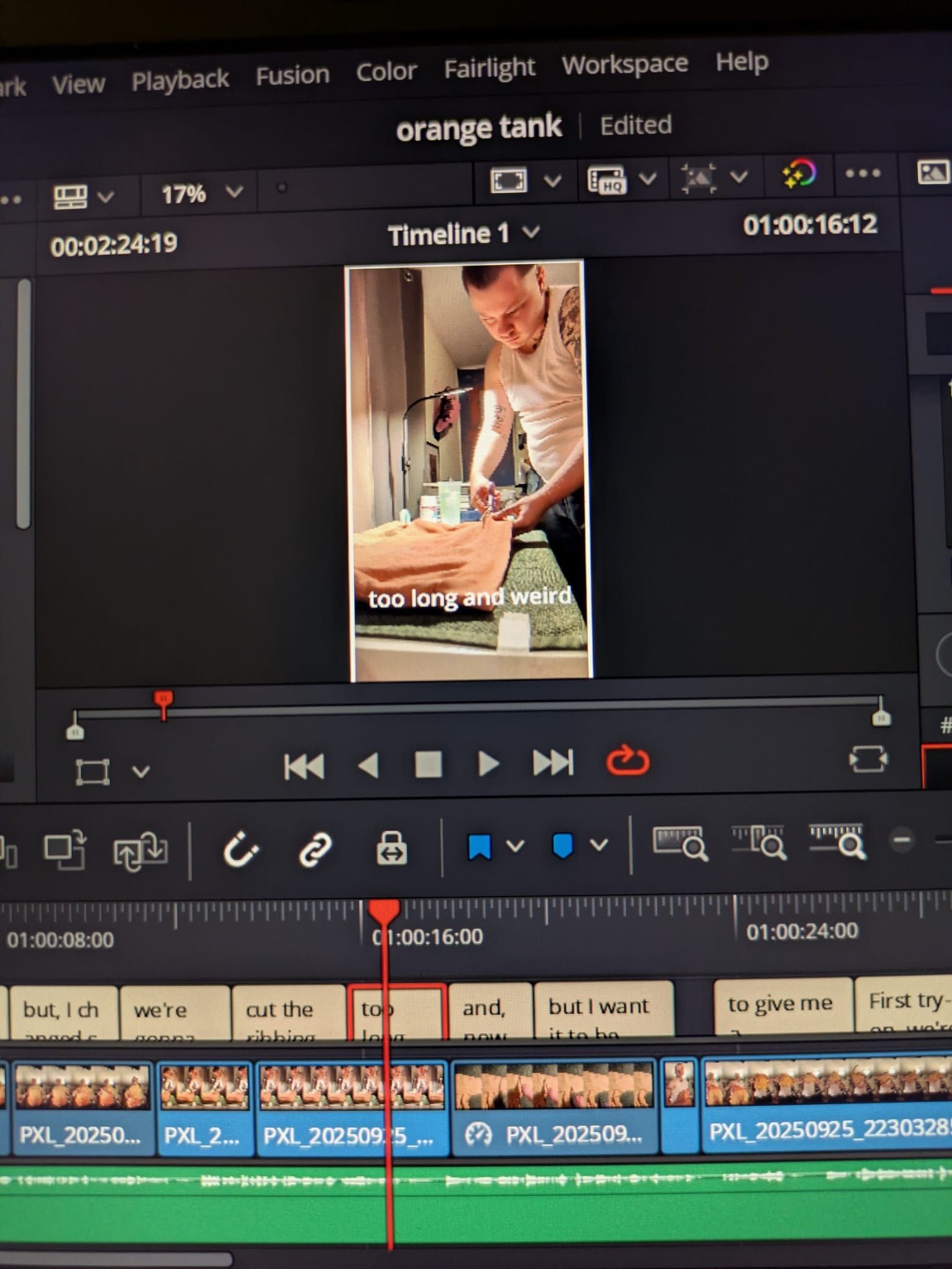Expand the safe area options chevron

[552, 181]
